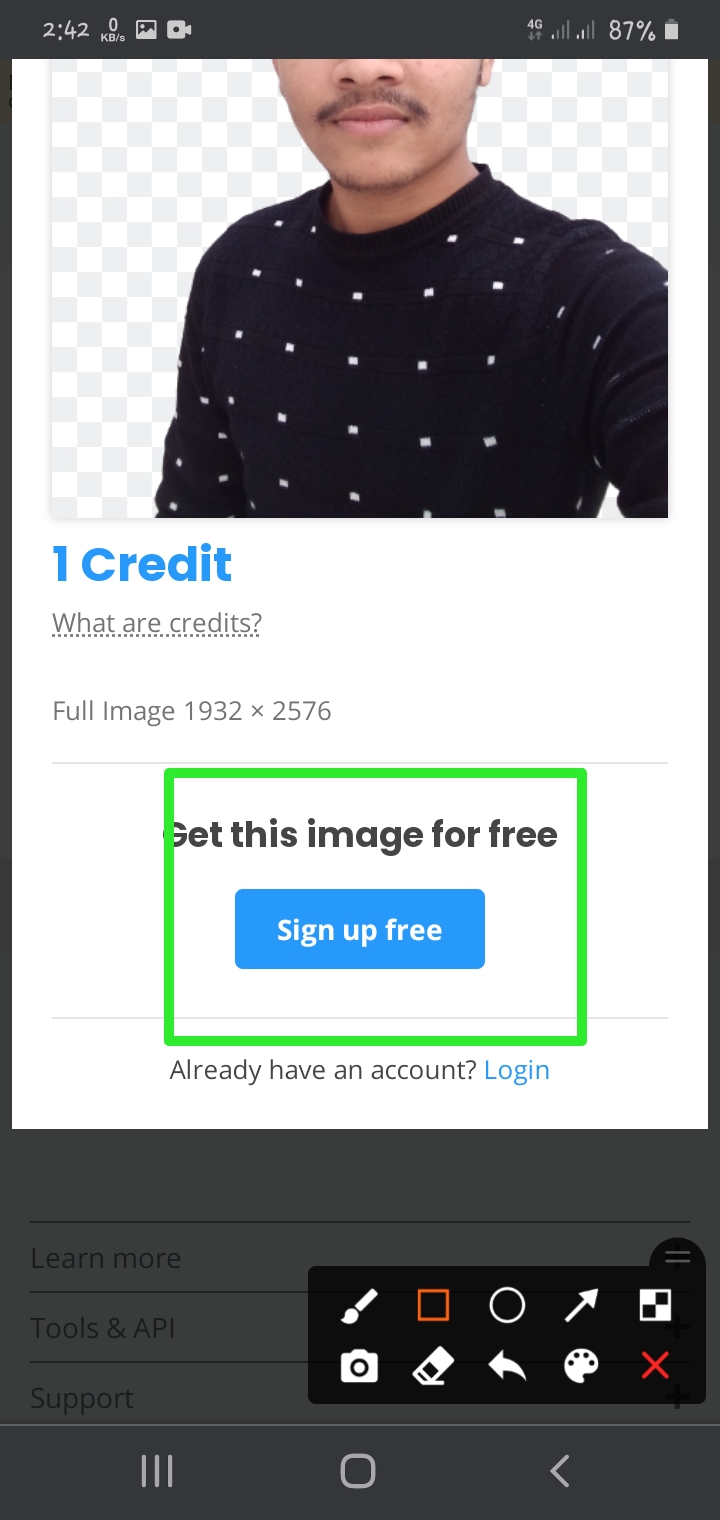Choose the circle shape tool

tap(507, 1305)
